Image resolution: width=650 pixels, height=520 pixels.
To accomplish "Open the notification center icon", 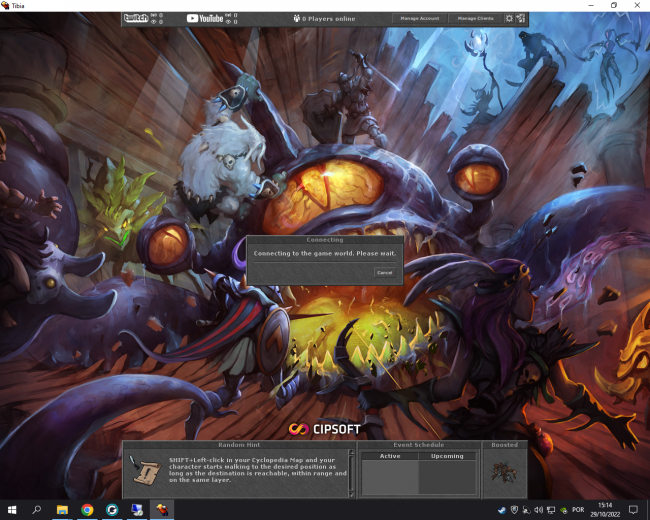I will [633, 510].
